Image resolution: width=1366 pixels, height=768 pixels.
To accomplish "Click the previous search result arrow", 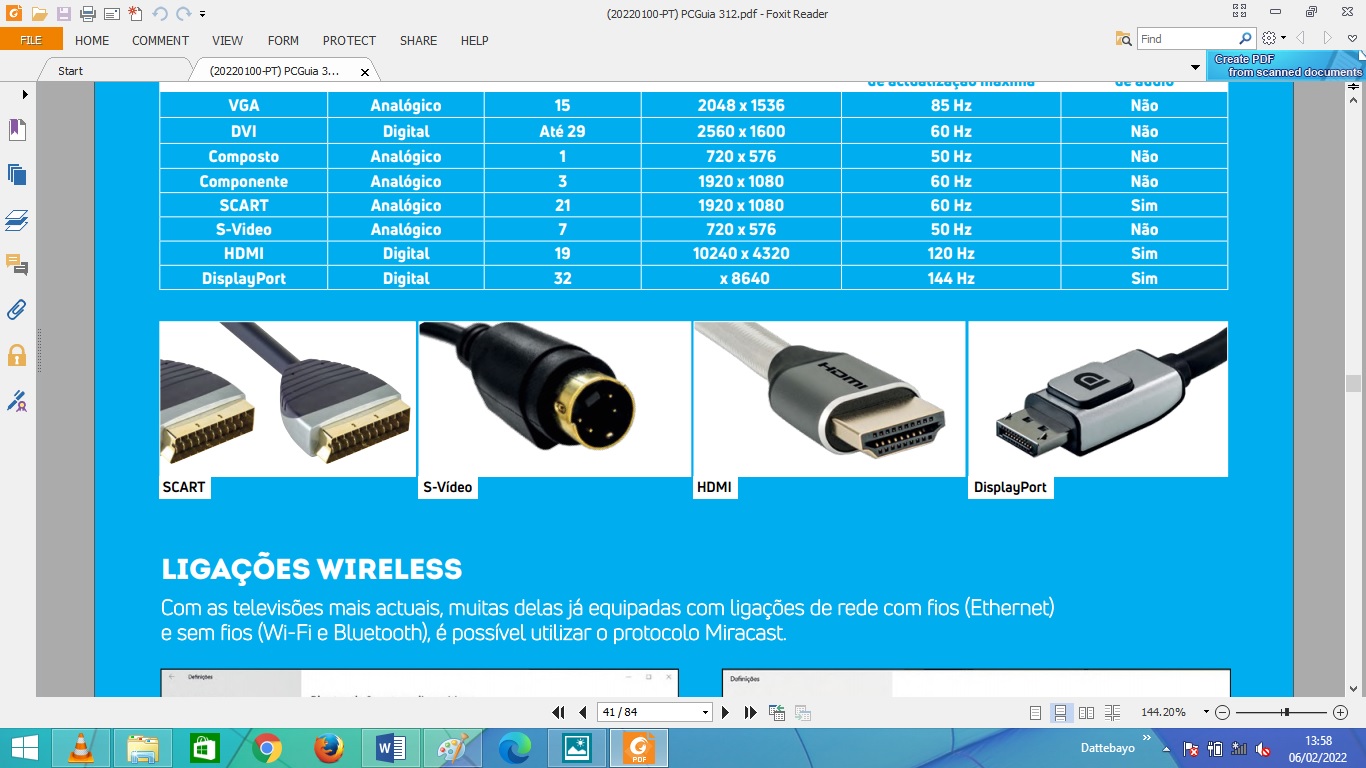I will pyautogui.click(x=1301, y=38).
